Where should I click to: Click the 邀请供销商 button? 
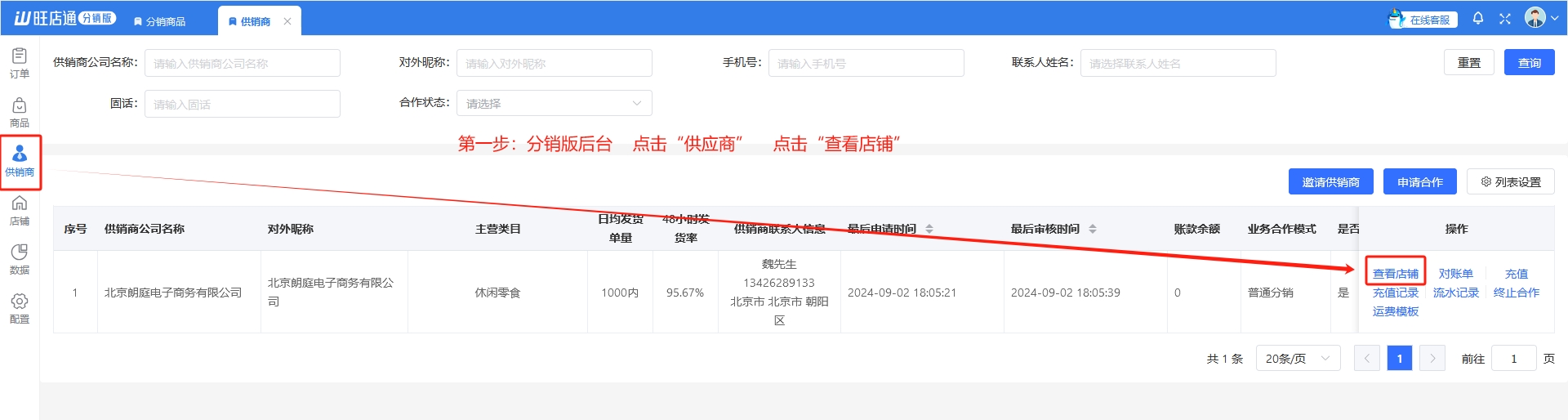click(x=1330, y=182)
